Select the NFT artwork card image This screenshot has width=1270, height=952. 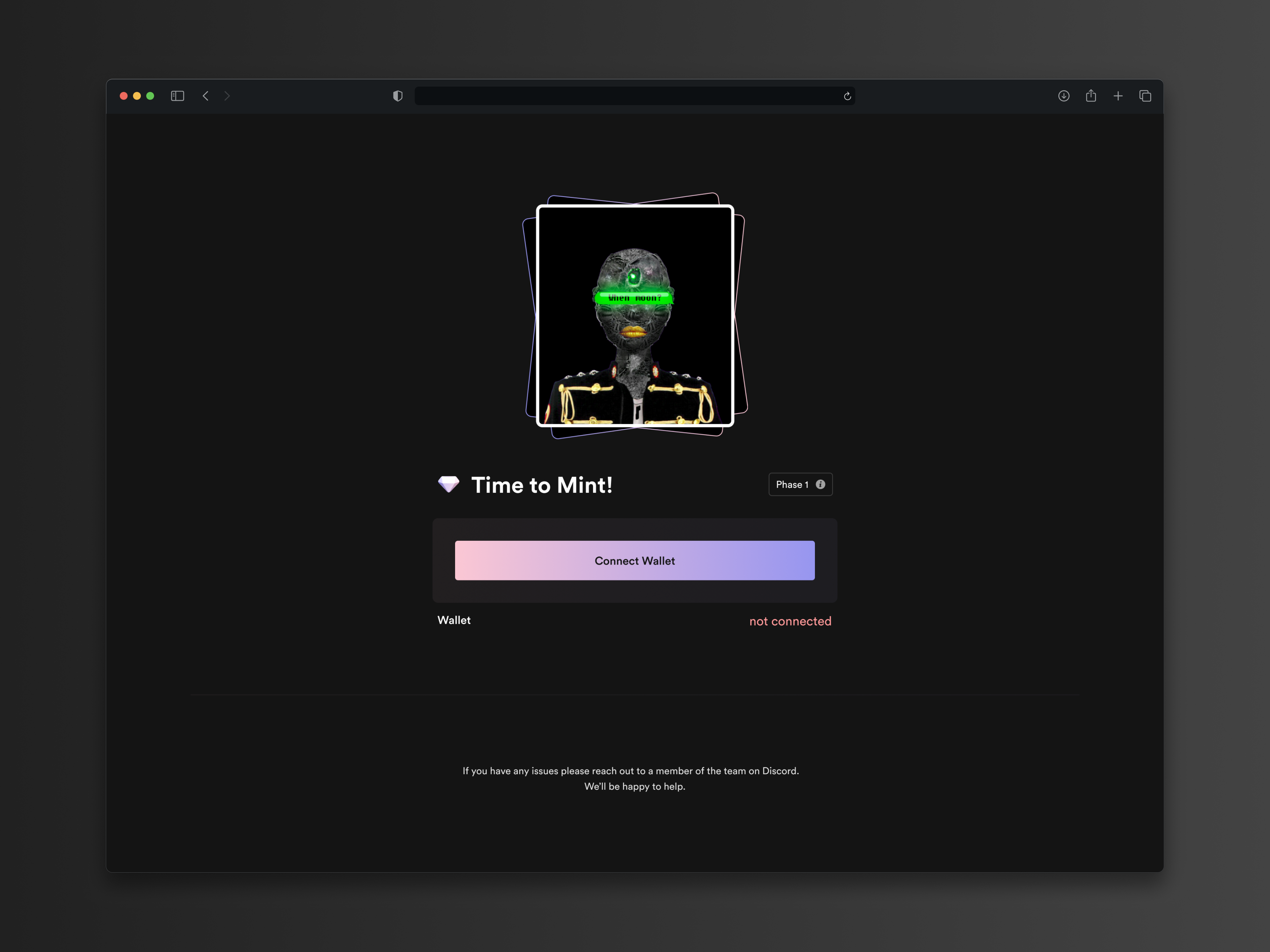[634, 316]
